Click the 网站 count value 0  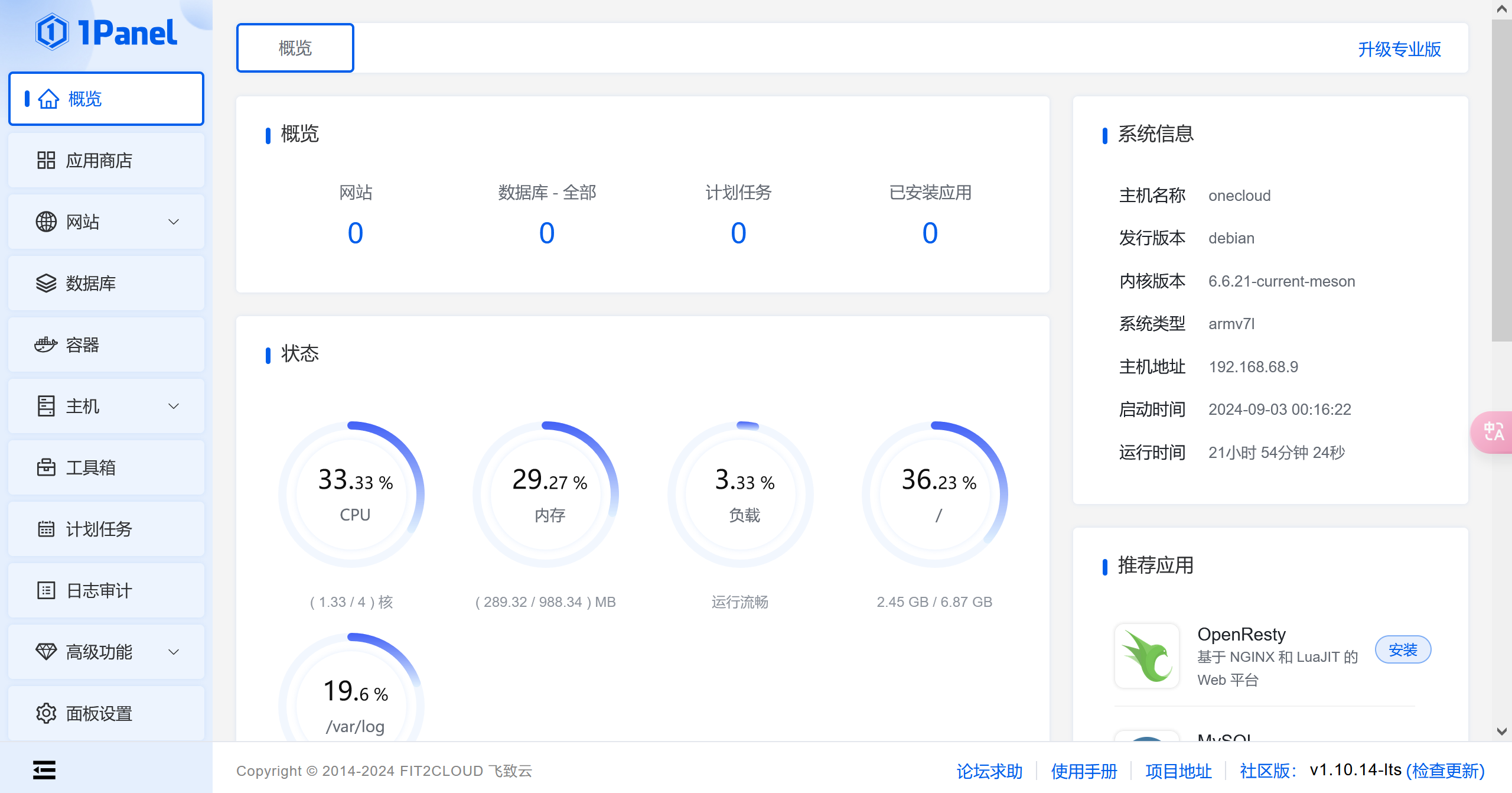(x=356, y=233)
